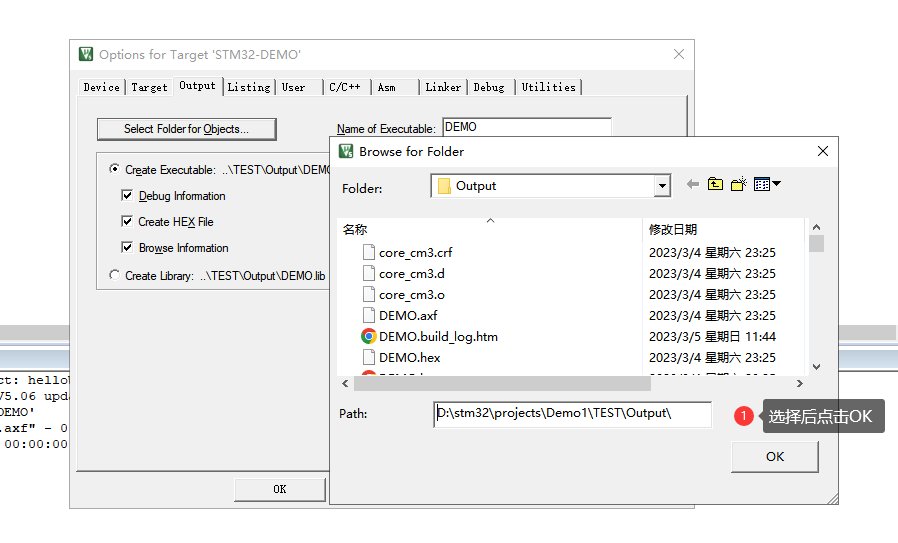Screen dimensions: 898x543
Task: Select file name core_cm3.d
Action: (x=412, y=274)
